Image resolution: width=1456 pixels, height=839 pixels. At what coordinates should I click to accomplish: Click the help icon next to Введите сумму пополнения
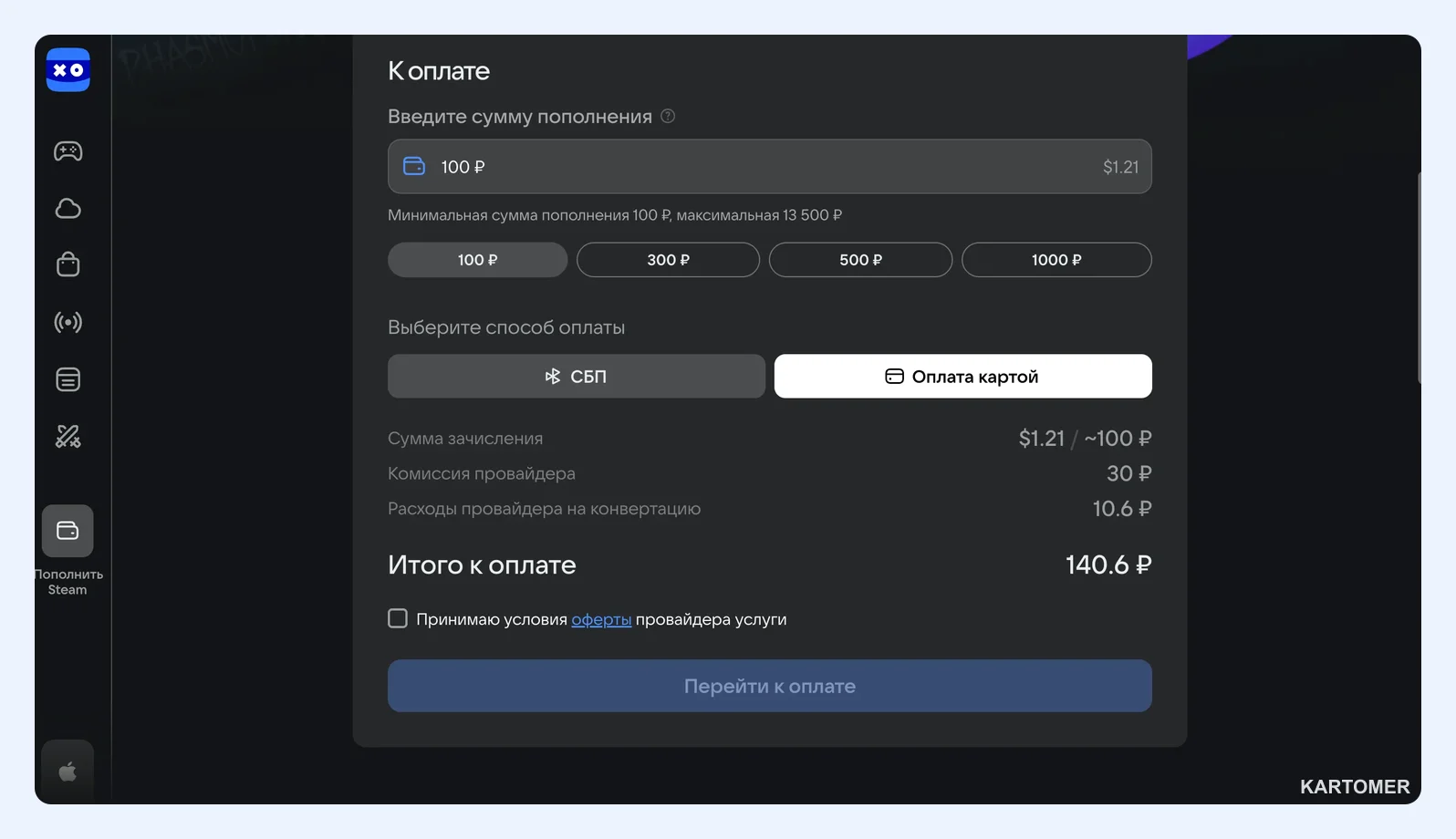(668, 116)
